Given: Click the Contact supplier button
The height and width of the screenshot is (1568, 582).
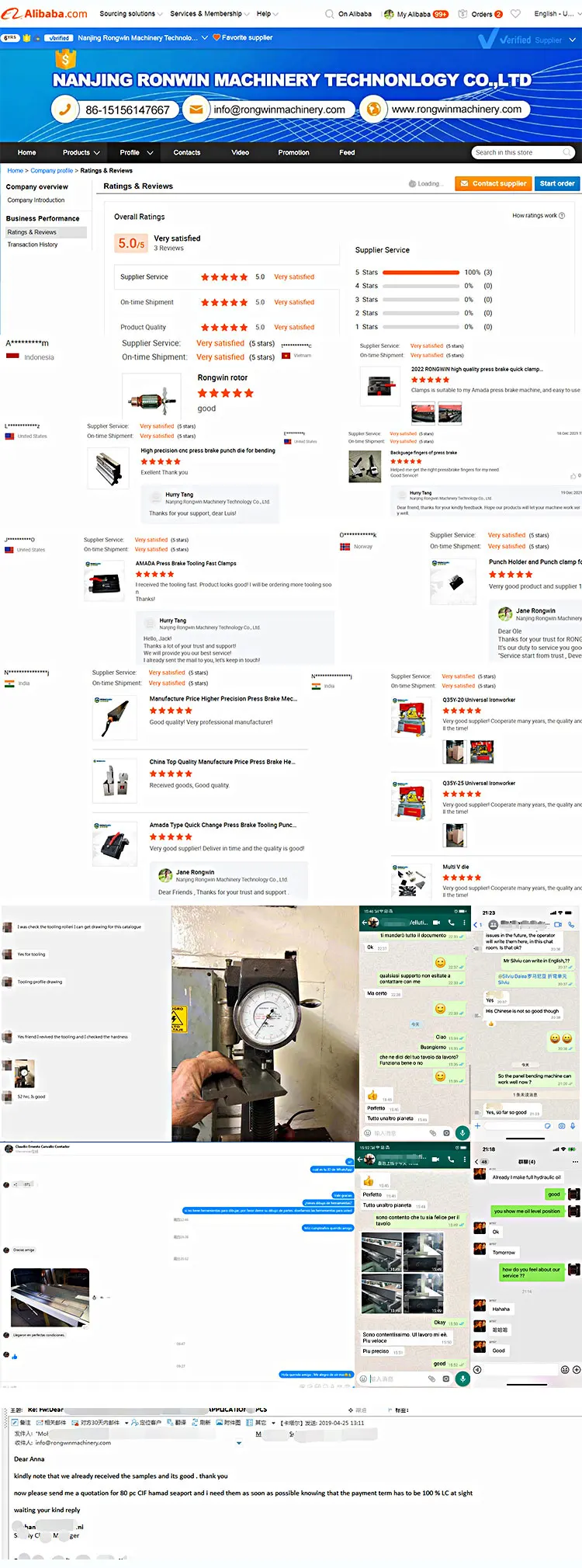Looking at the screenshot, I should coord(493,183).
